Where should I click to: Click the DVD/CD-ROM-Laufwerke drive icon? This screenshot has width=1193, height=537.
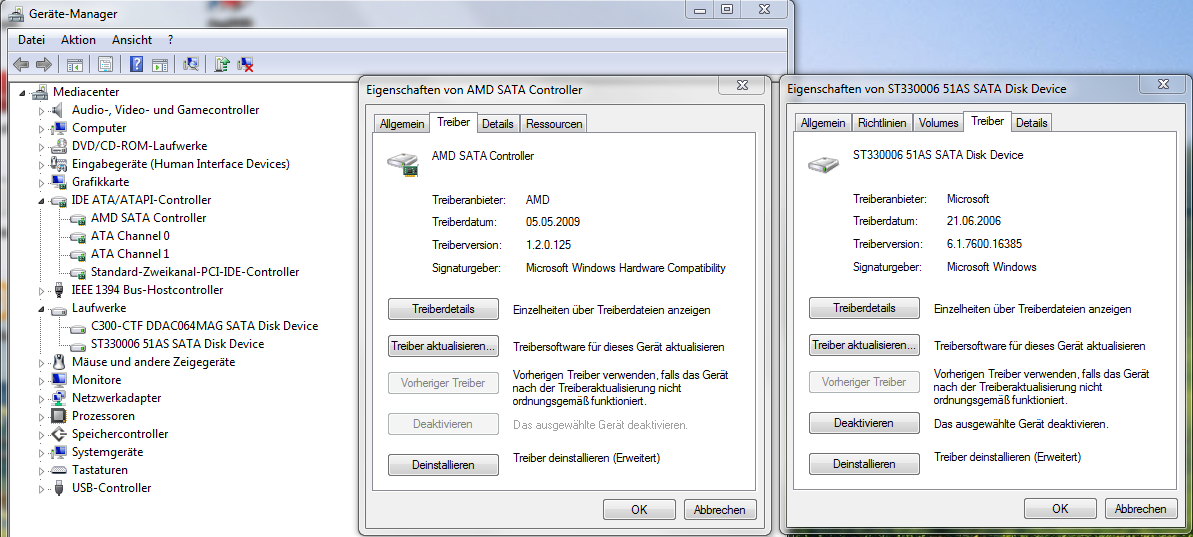(x=59, y=146)
